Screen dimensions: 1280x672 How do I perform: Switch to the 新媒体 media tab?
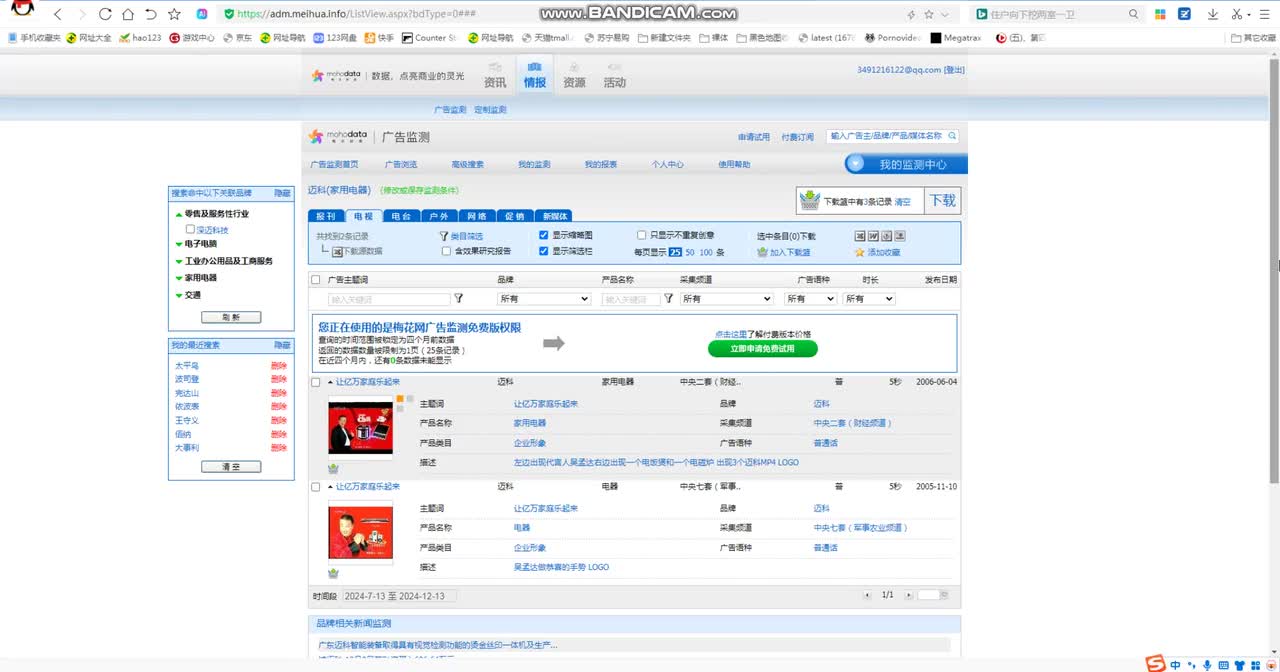(553, 216)
